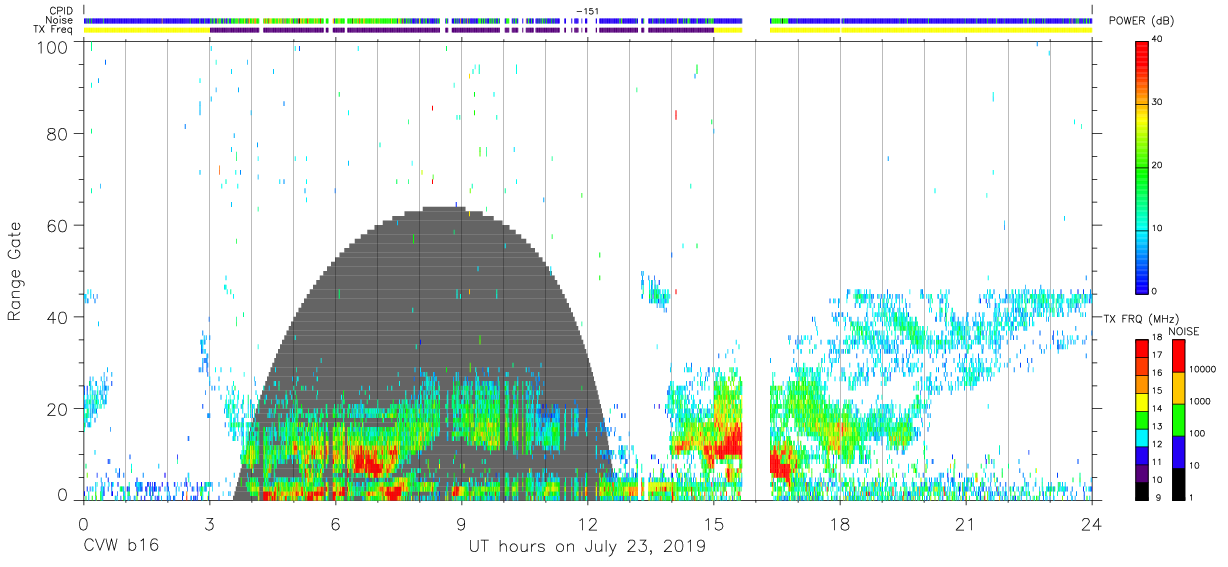Click the 20 tick on POWER colorbar
This screenshot has width=1228, height=567.
[1157, 166]
